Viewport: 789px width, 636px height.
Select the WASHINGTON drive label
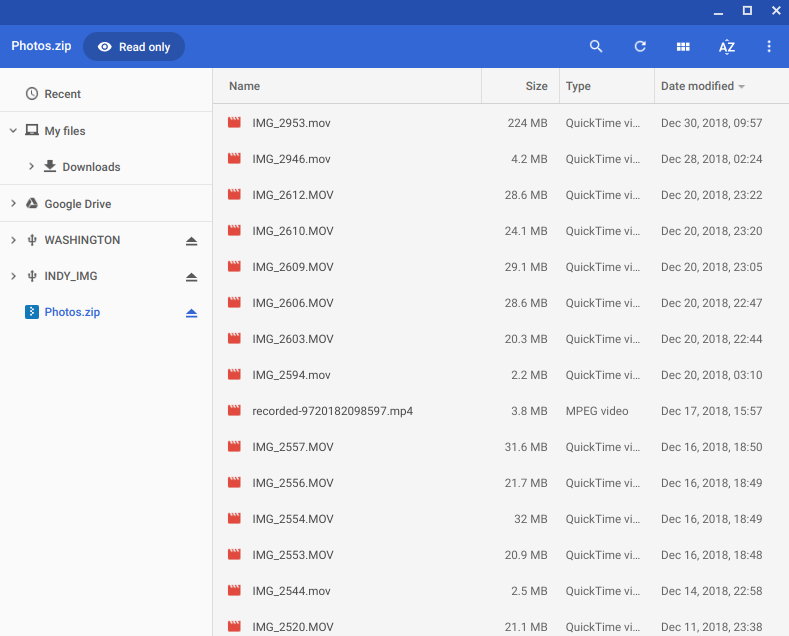82,240
